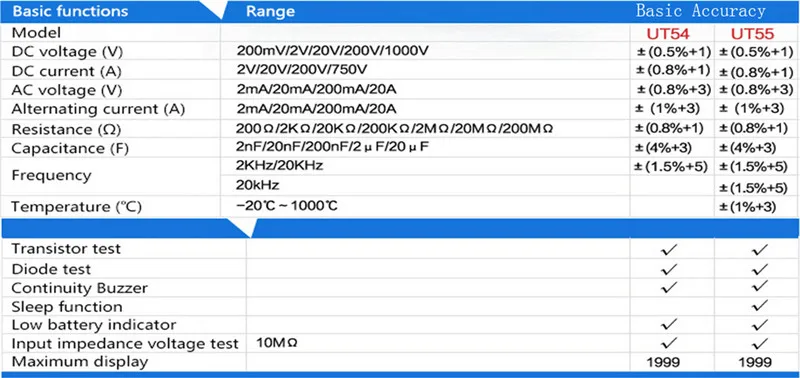The width and height of the screenshot is (800, 378).
Task: Click UT54 maximum display value 1999
Action: 663,362
